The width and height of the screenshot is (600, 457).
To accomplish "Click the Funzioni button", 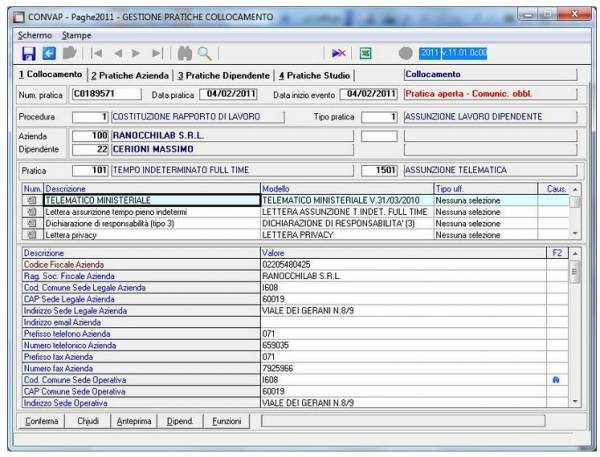I will (227, 421).
